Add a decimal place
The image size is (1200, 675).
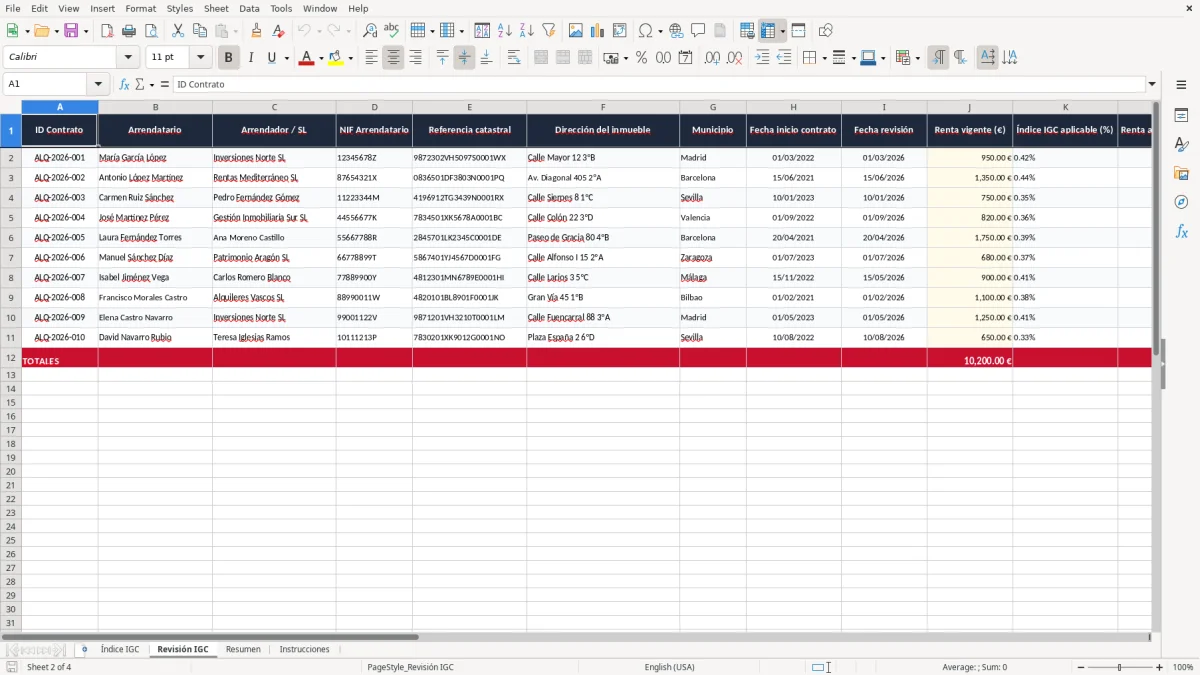click(x=712, y=58)
